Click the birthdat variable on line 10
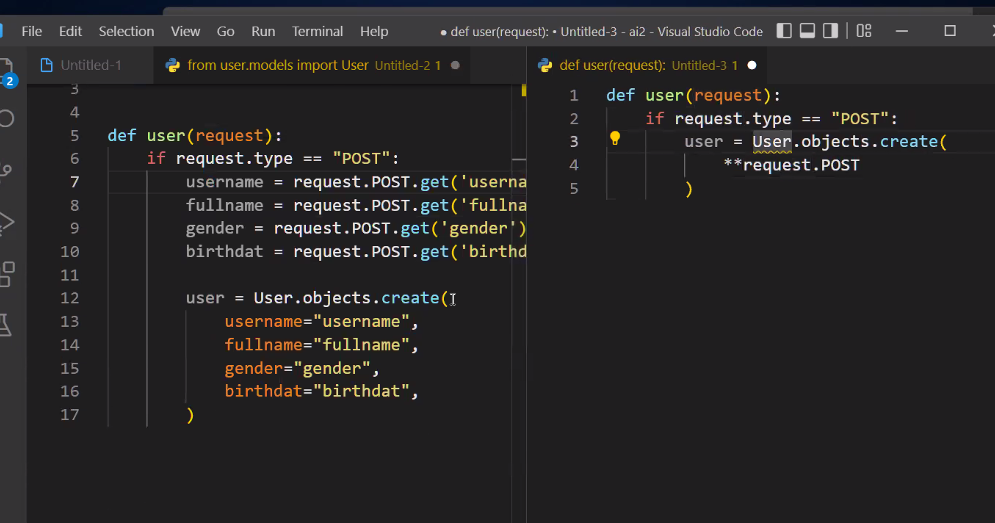 click(x=225, y=252)
